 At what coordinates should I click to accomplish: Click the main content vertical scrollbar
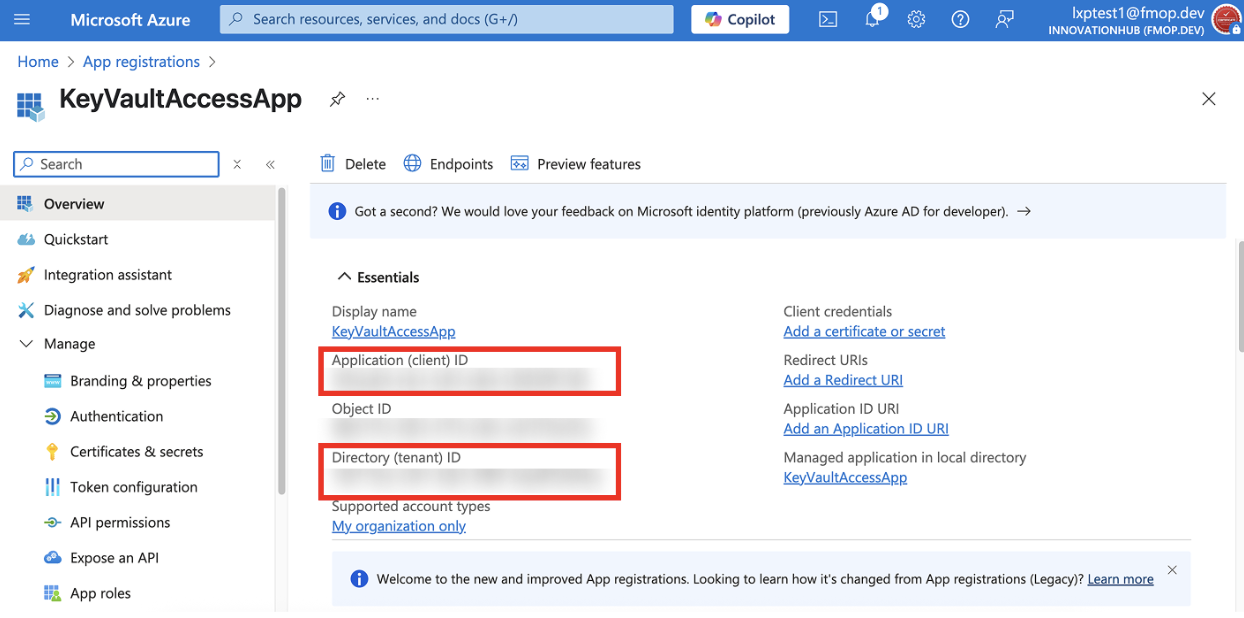pyautogui.click(x=1239, y=295)
